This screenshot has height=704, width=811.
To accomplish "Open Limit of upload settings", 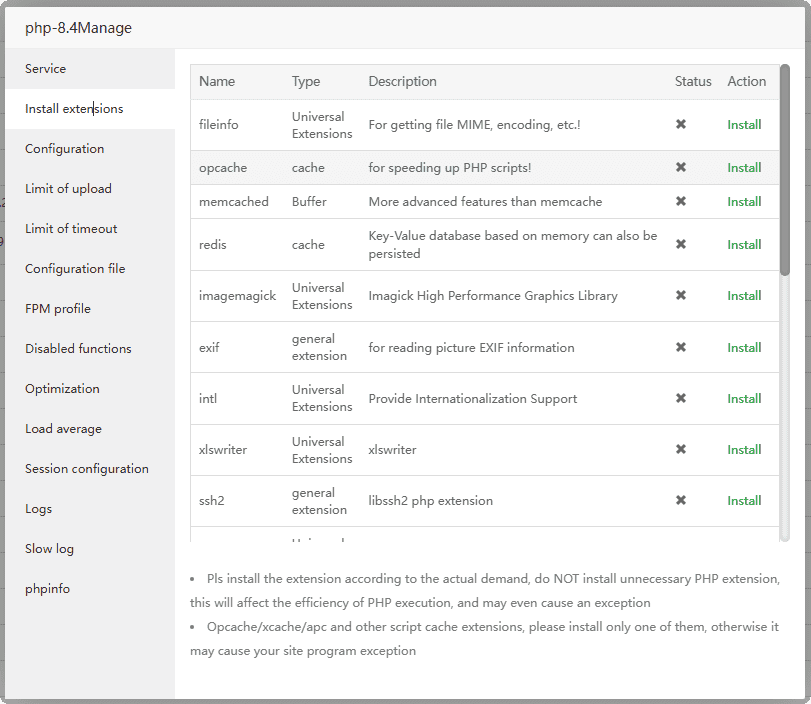I will tap(68, 189).
